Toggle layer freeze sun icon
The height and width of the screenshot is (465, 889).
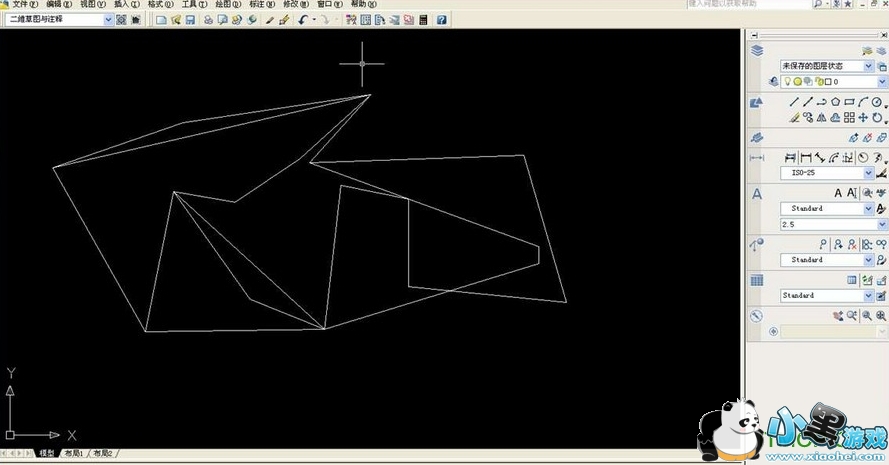(x=797, y=82)
